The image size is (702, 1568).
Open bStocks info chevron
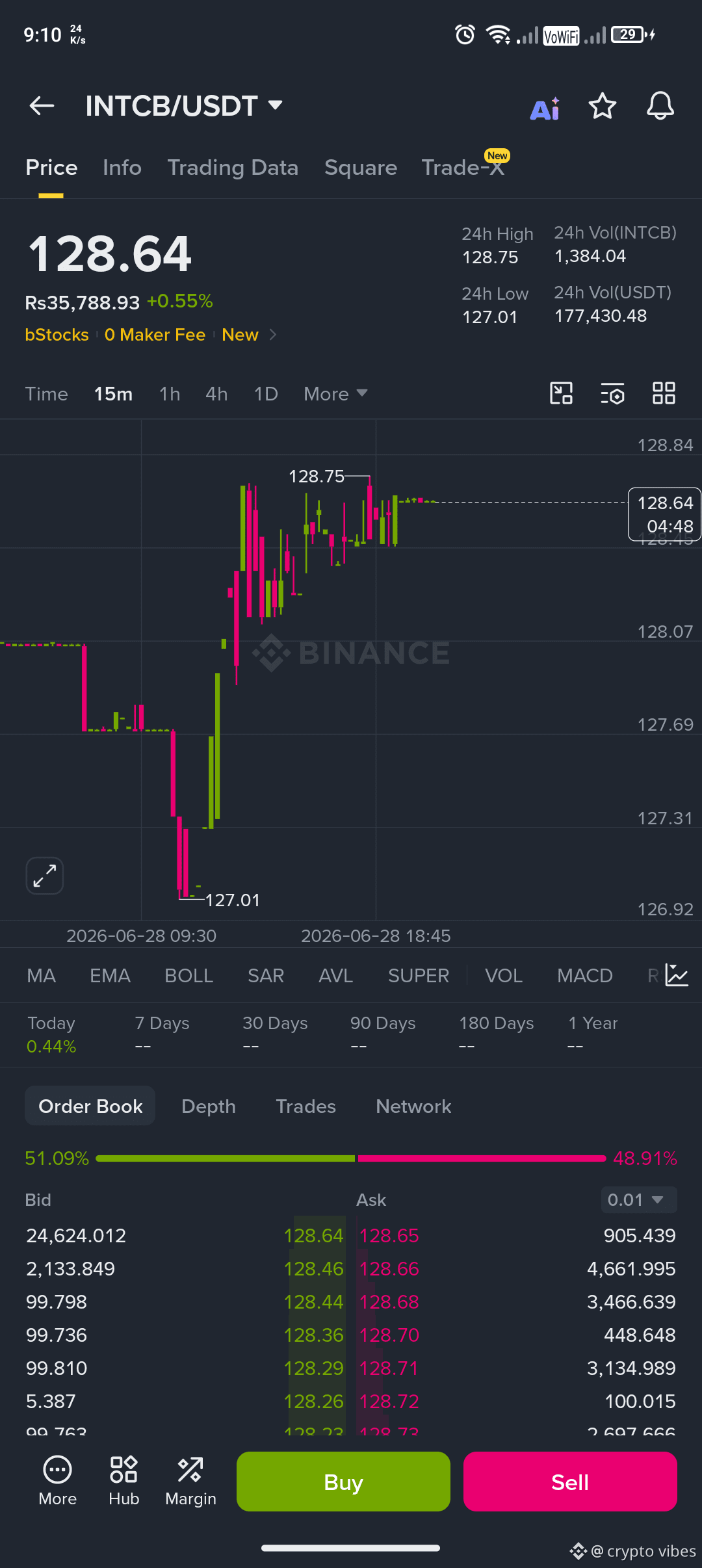(x=273, y=335)
